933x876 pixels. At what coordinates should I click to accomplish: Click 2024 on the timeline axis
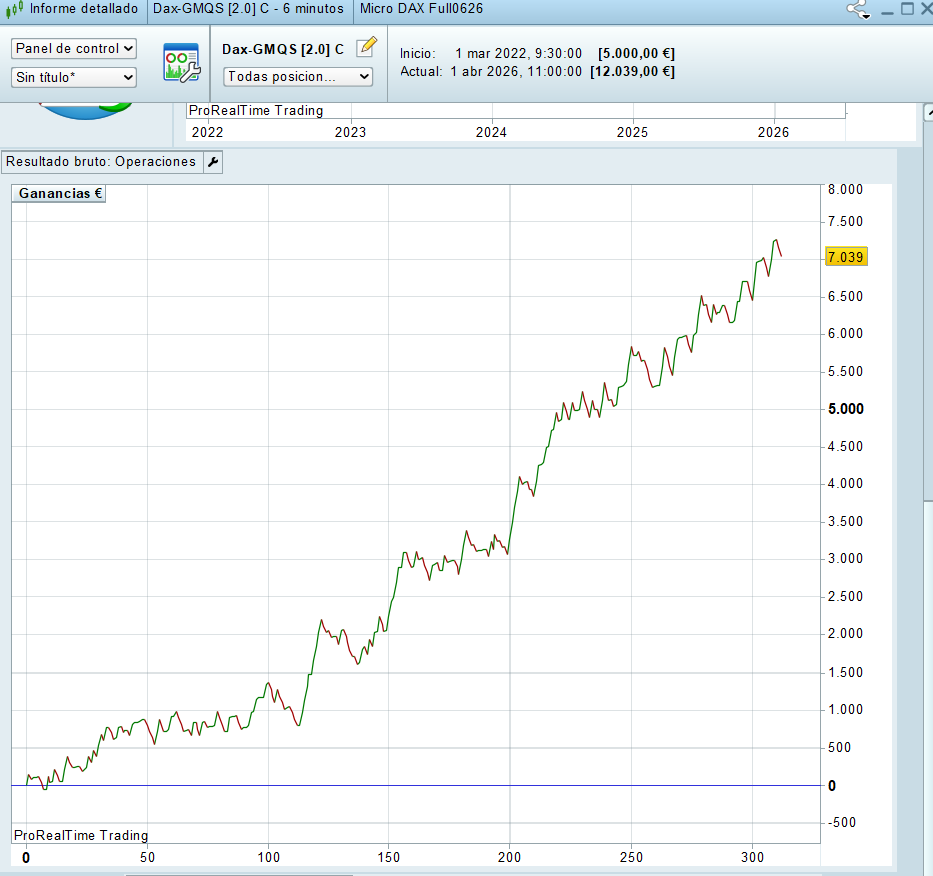tap(491, 132)
